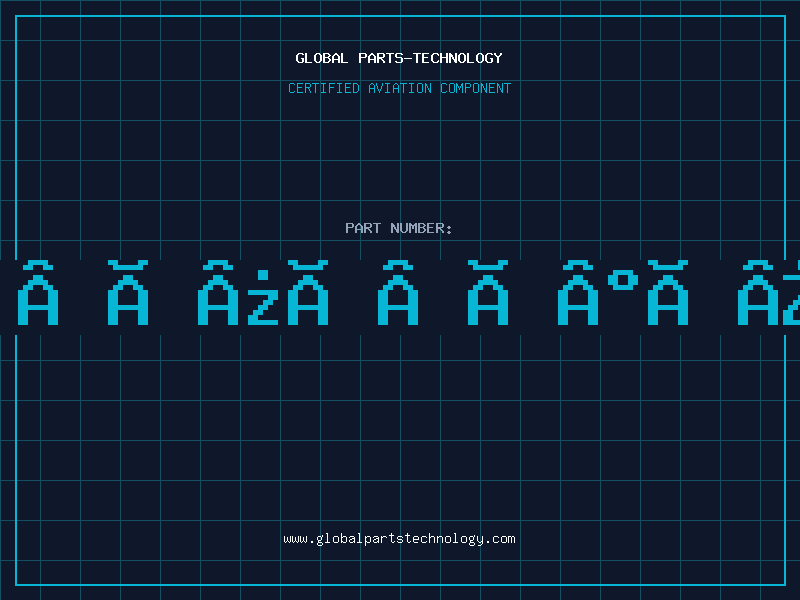Click the fully visible ż glyph
This screenshot has width=800, height=600.
(263, 297)
